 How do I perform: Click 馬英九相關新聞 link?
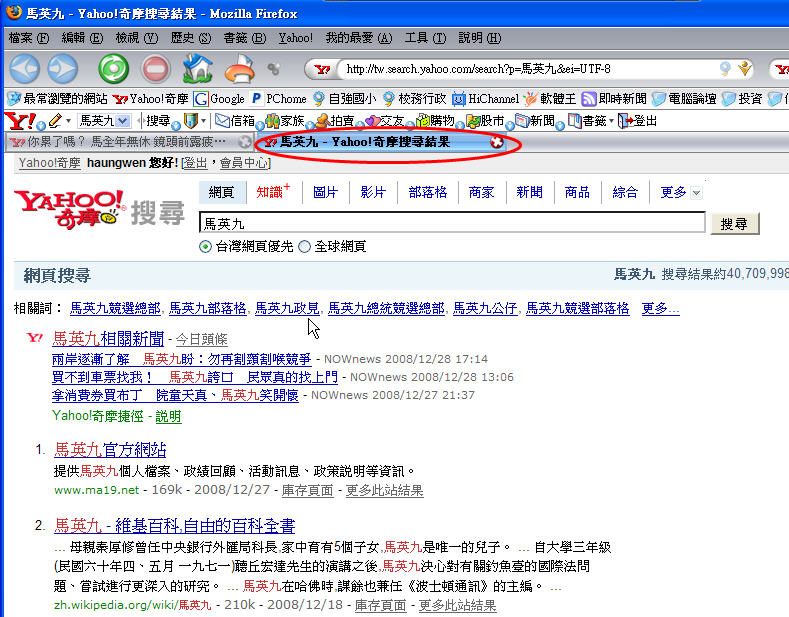click(108, 339)
